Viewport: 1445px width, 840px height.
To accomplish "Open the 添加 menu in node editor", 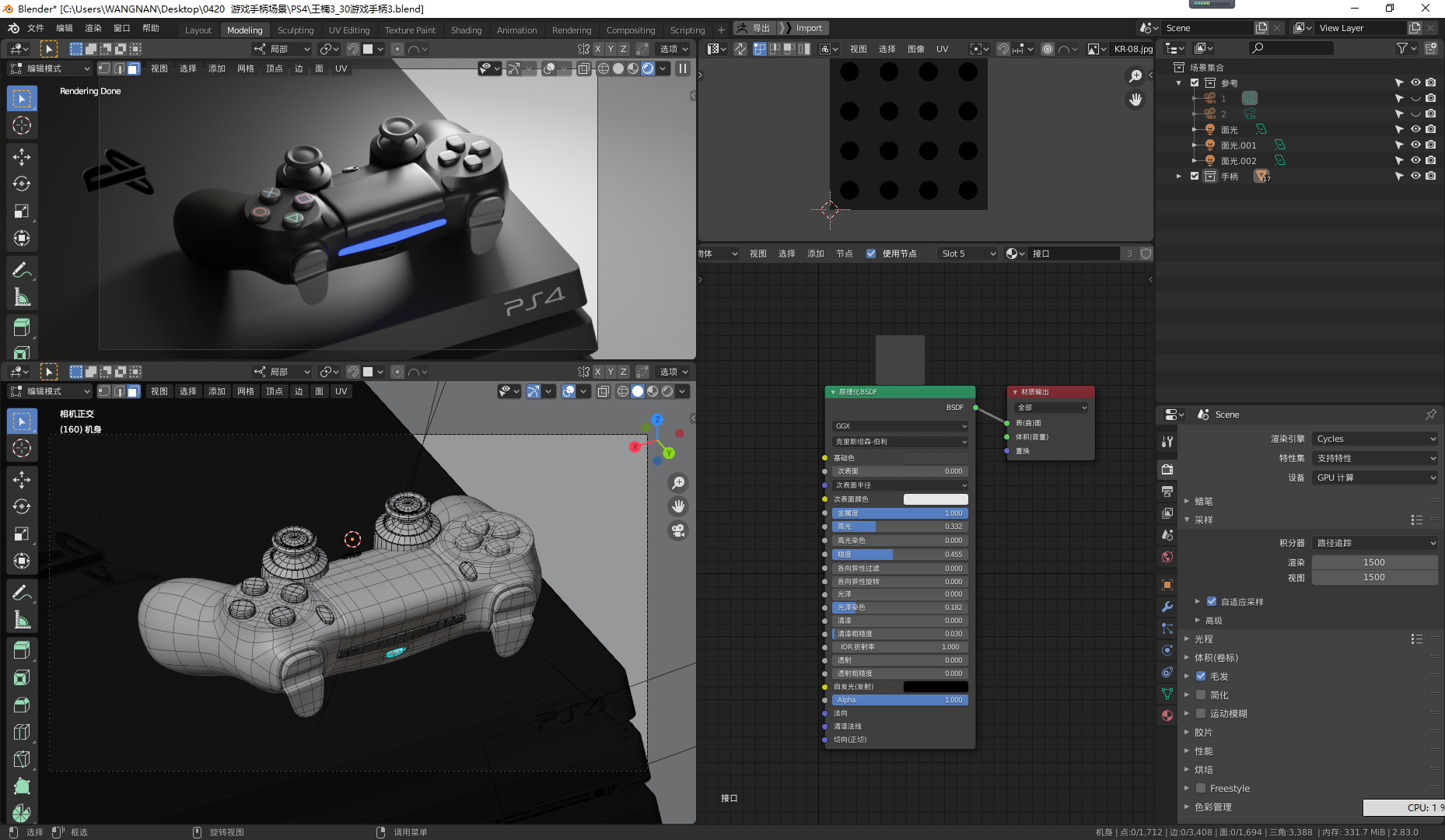I will coord(815,254).
